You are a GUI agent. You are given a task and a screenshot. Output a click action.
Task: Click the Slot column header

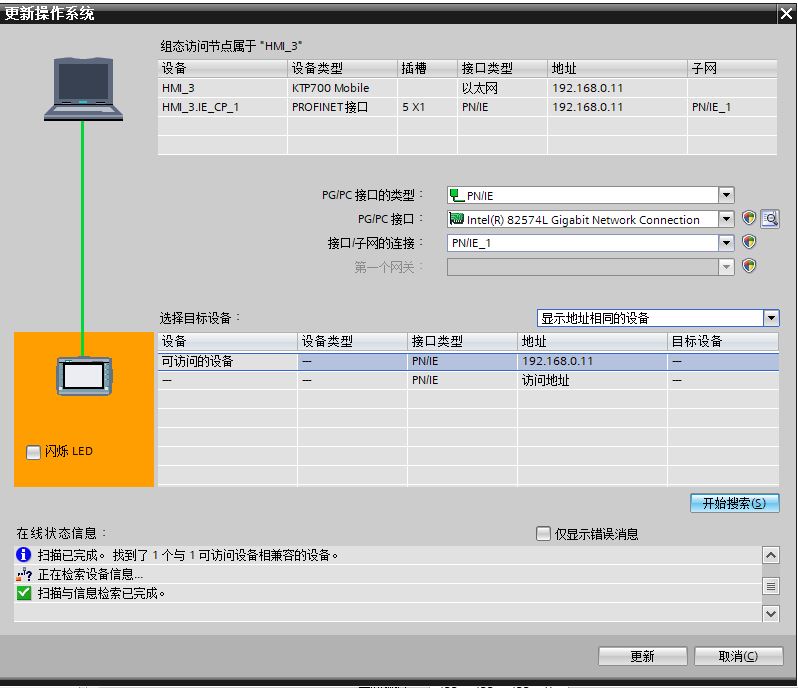pos(427,68)
